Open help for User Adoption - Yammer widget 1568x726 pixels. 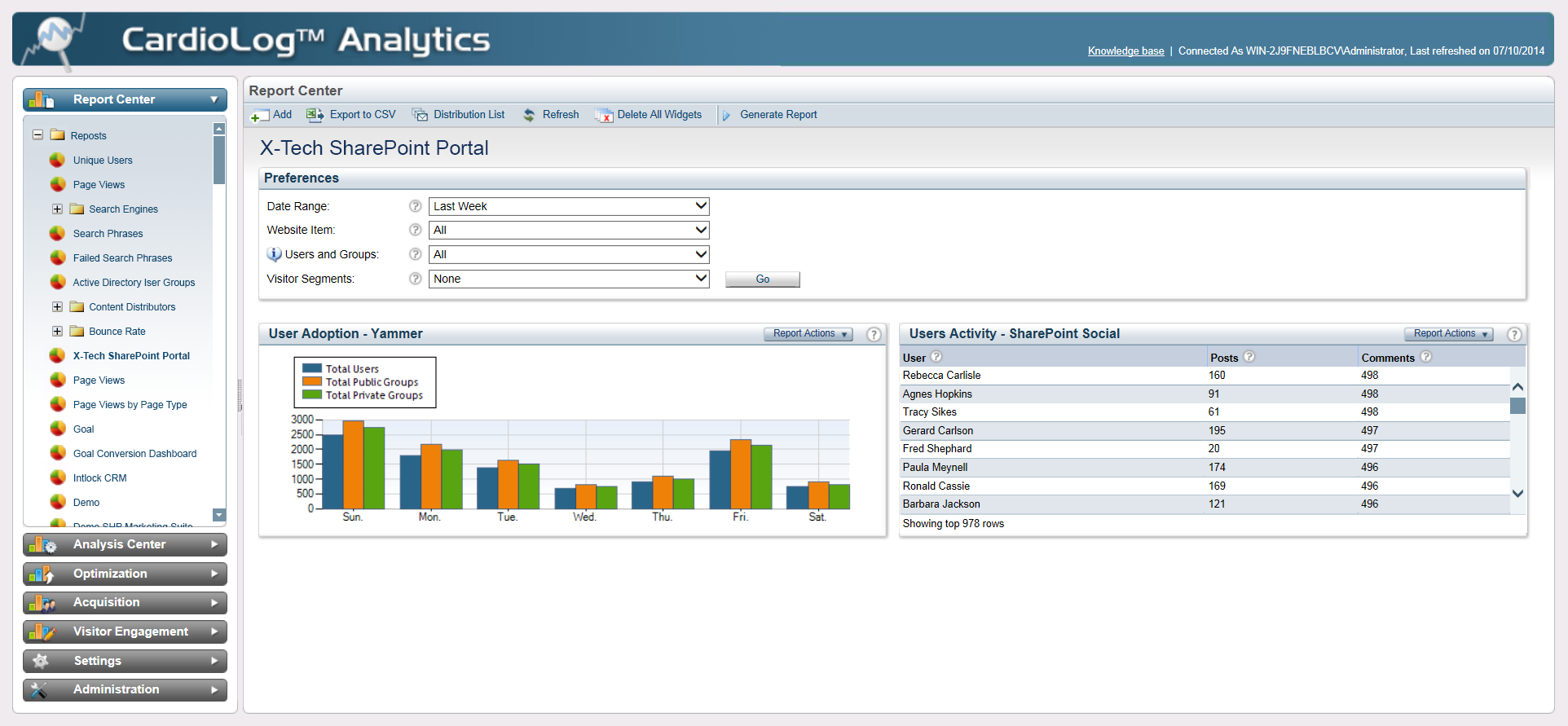[x=874, y=334]
